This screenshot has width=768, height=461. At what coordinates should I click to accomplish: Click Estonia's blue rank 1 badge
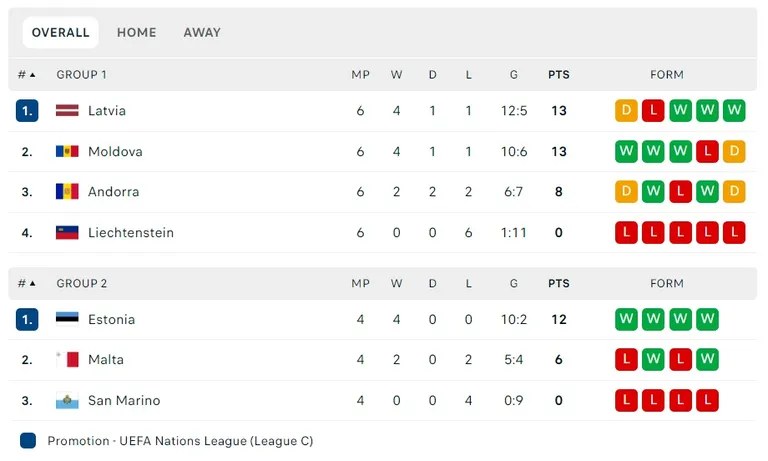pos(27,319)
